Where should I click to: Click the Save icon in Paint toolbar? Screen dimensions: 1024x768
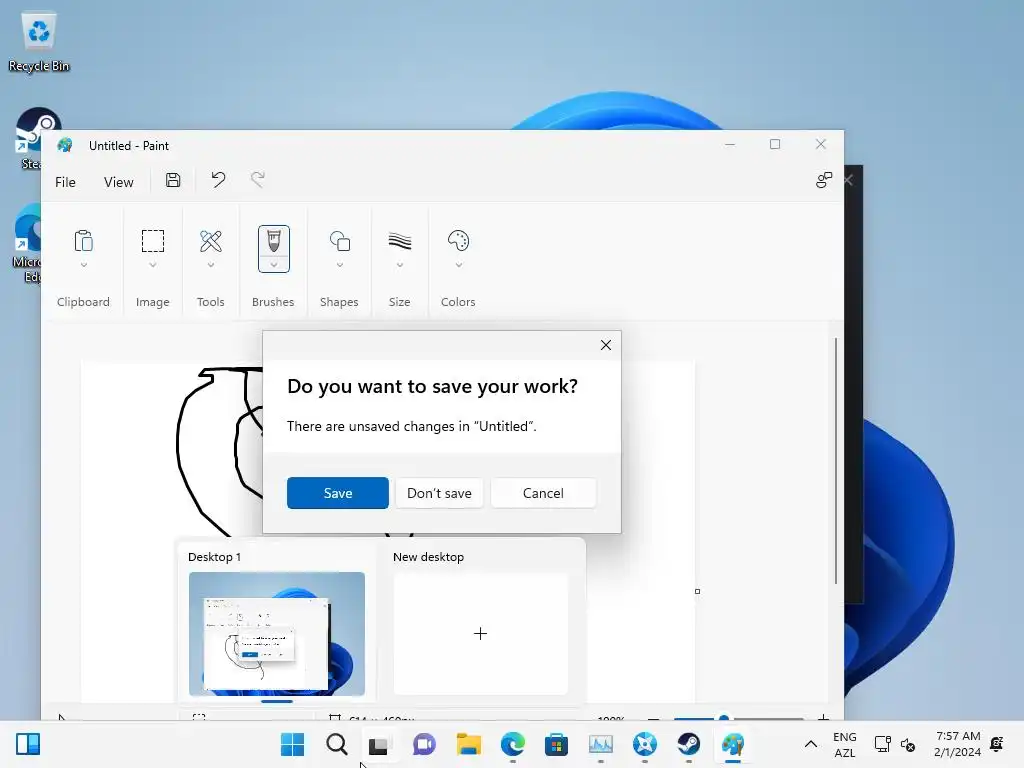pyautogui.click(x=173, y=180)
